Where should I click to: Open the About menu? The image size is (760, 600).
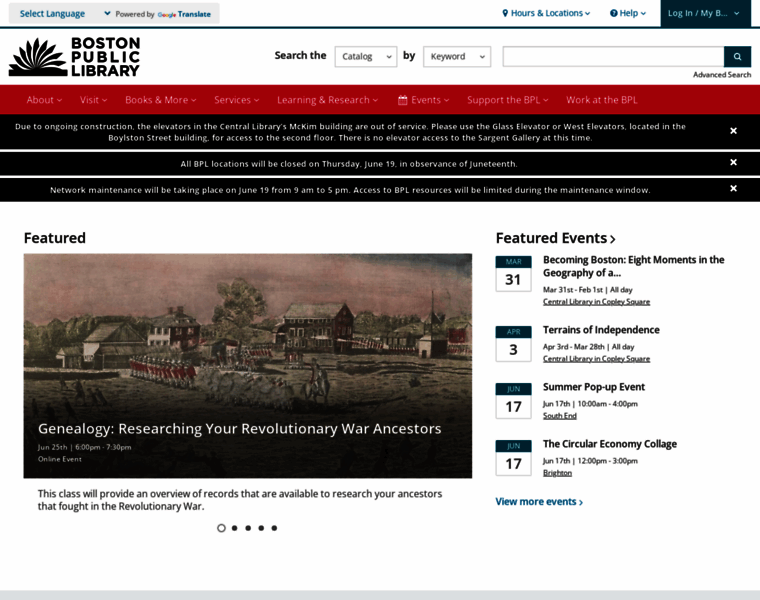(x=44, y=100)
